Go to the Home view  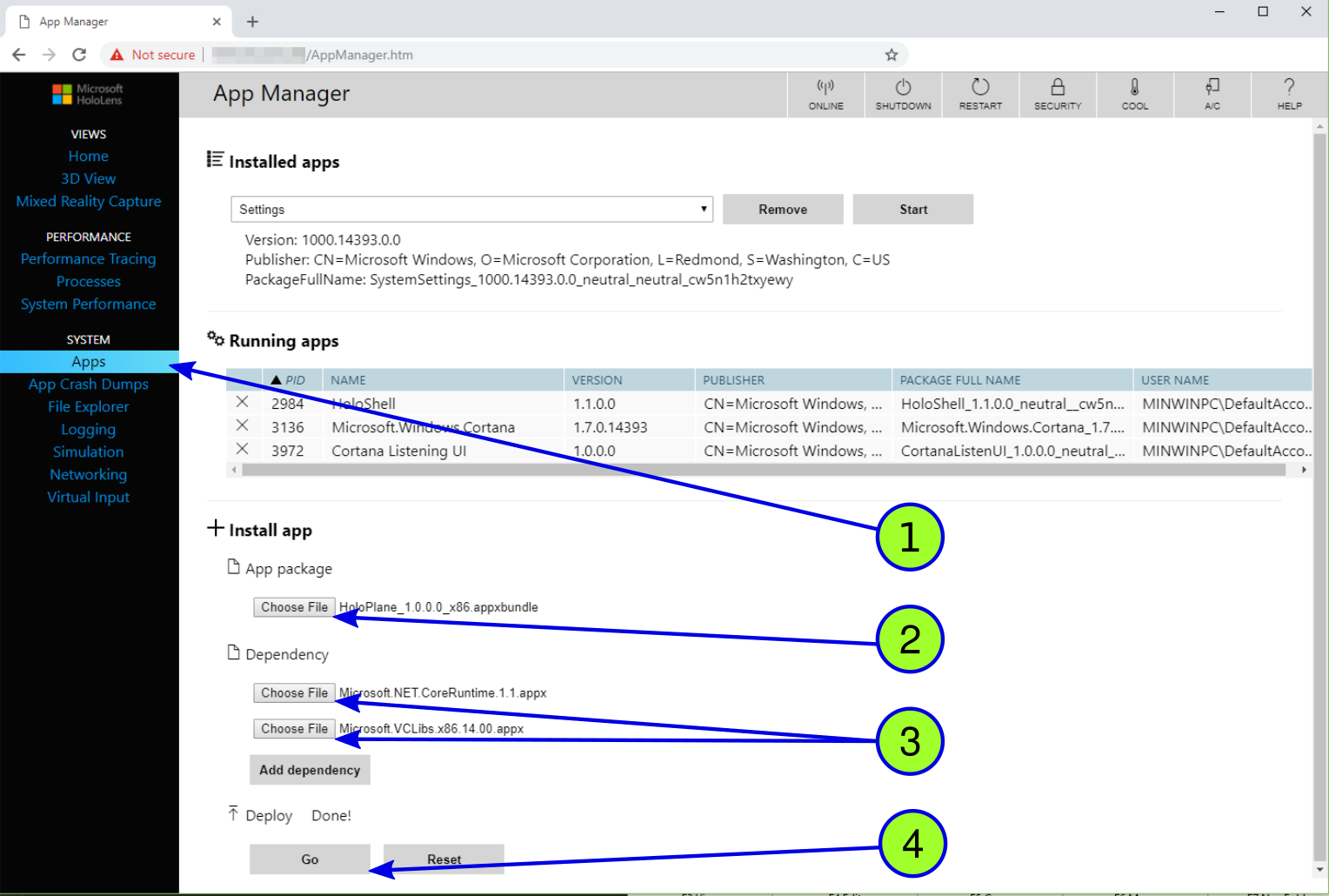click(89, 157)
